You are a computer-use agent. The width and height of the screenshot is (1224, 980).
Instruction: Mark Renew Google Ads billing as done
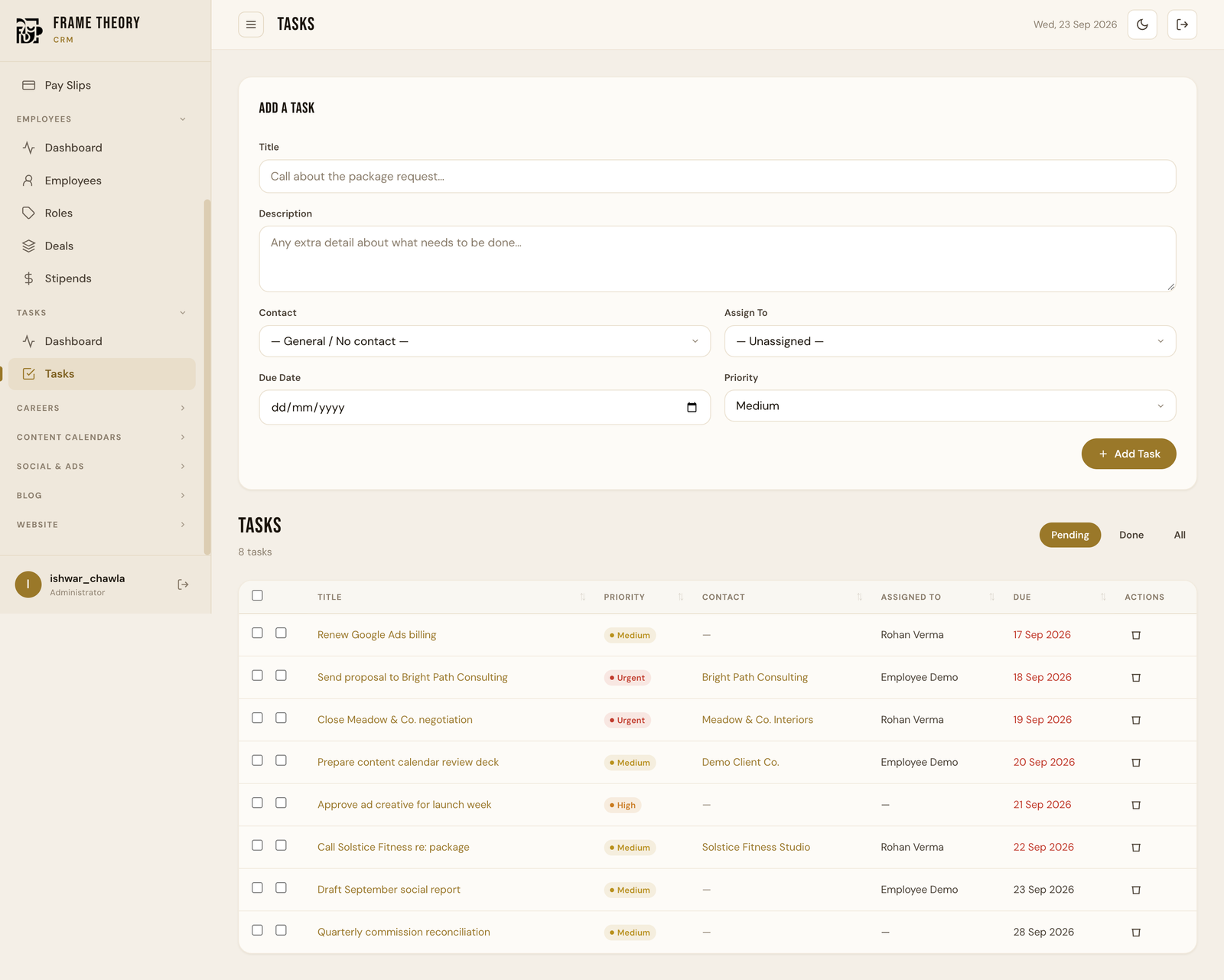pyautogui.click(x=281, y=633)
